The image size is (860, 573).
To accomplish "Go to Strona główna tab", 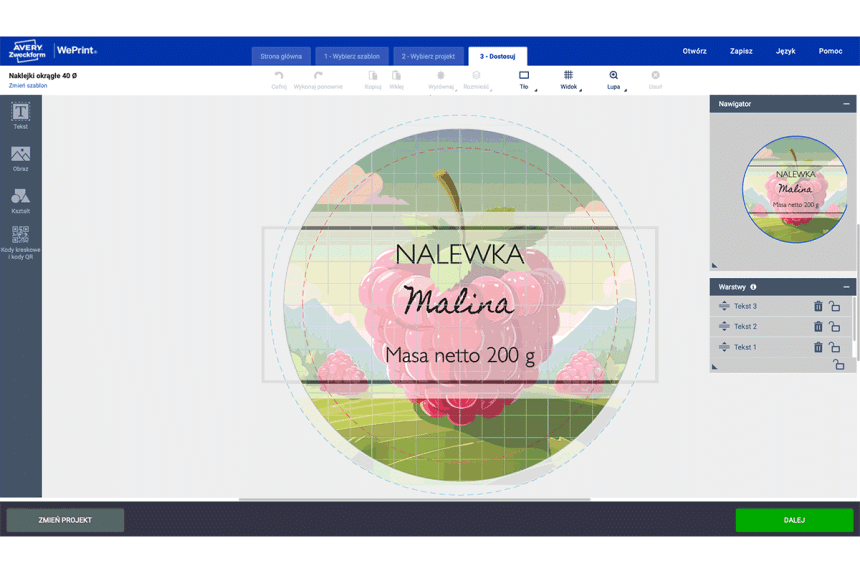I will click(x=281, y=56).
